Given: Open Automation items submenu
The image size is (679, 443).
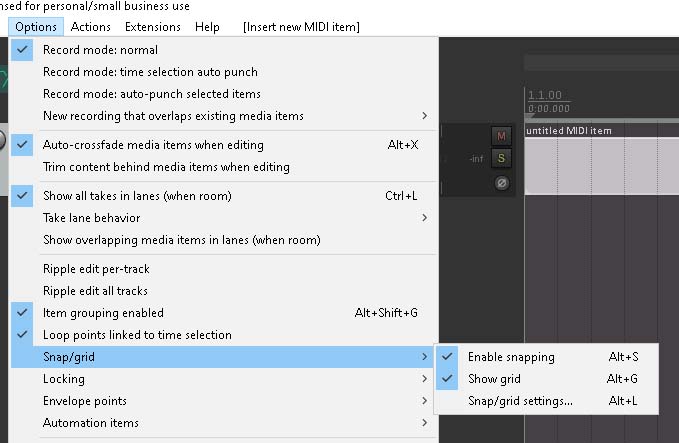Looking at the screenshot, I should [222, 423].
